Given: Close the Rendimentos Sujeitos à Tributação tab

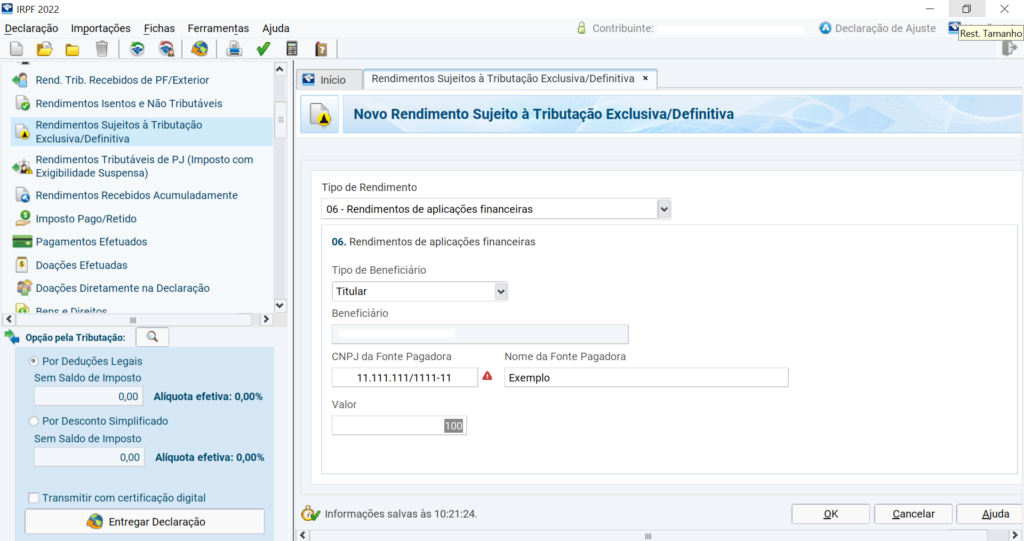Looking at the screenshot, I should tap(645, 78).
